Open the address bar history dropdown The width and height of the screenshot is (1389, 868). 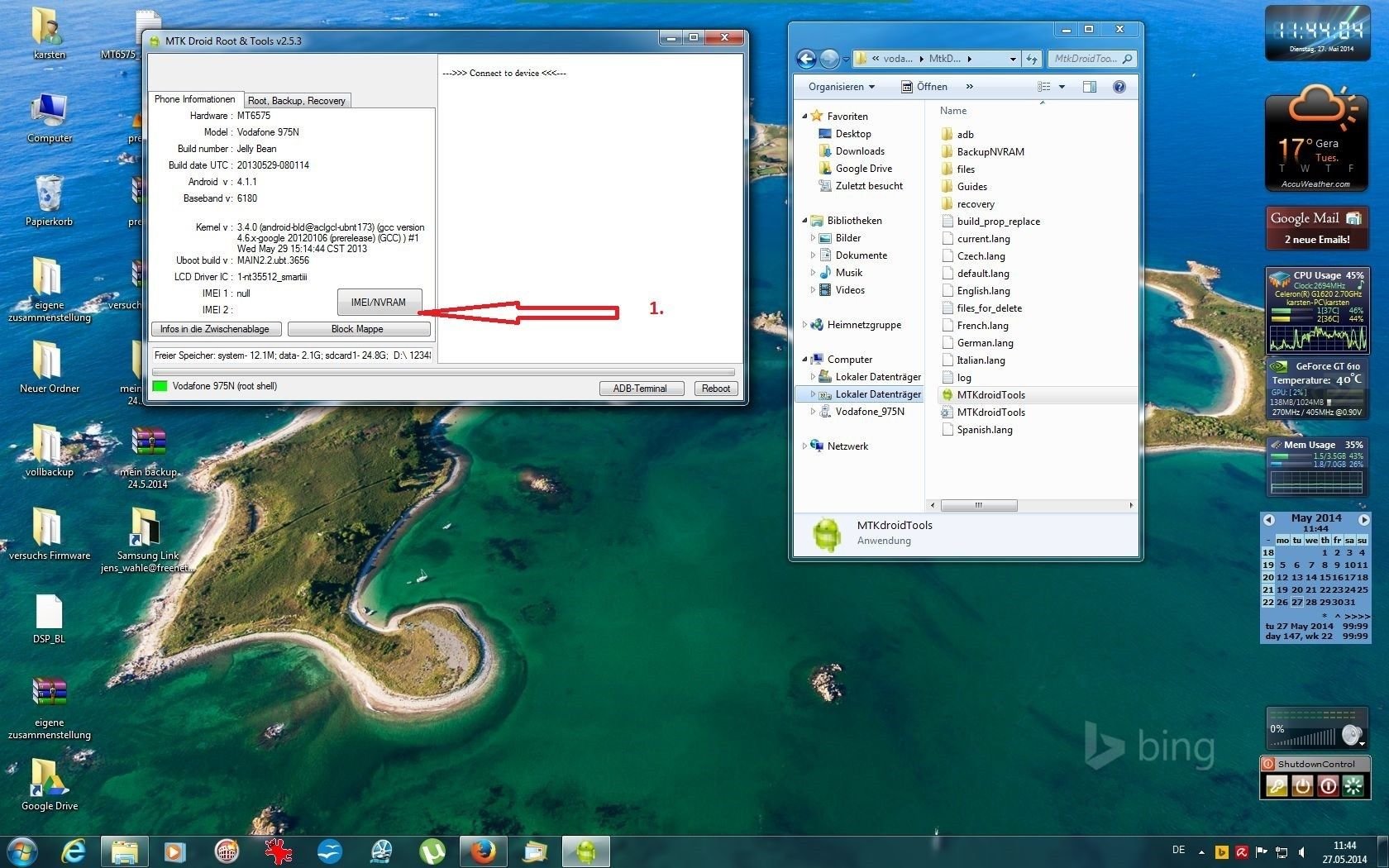(1013, 60)
